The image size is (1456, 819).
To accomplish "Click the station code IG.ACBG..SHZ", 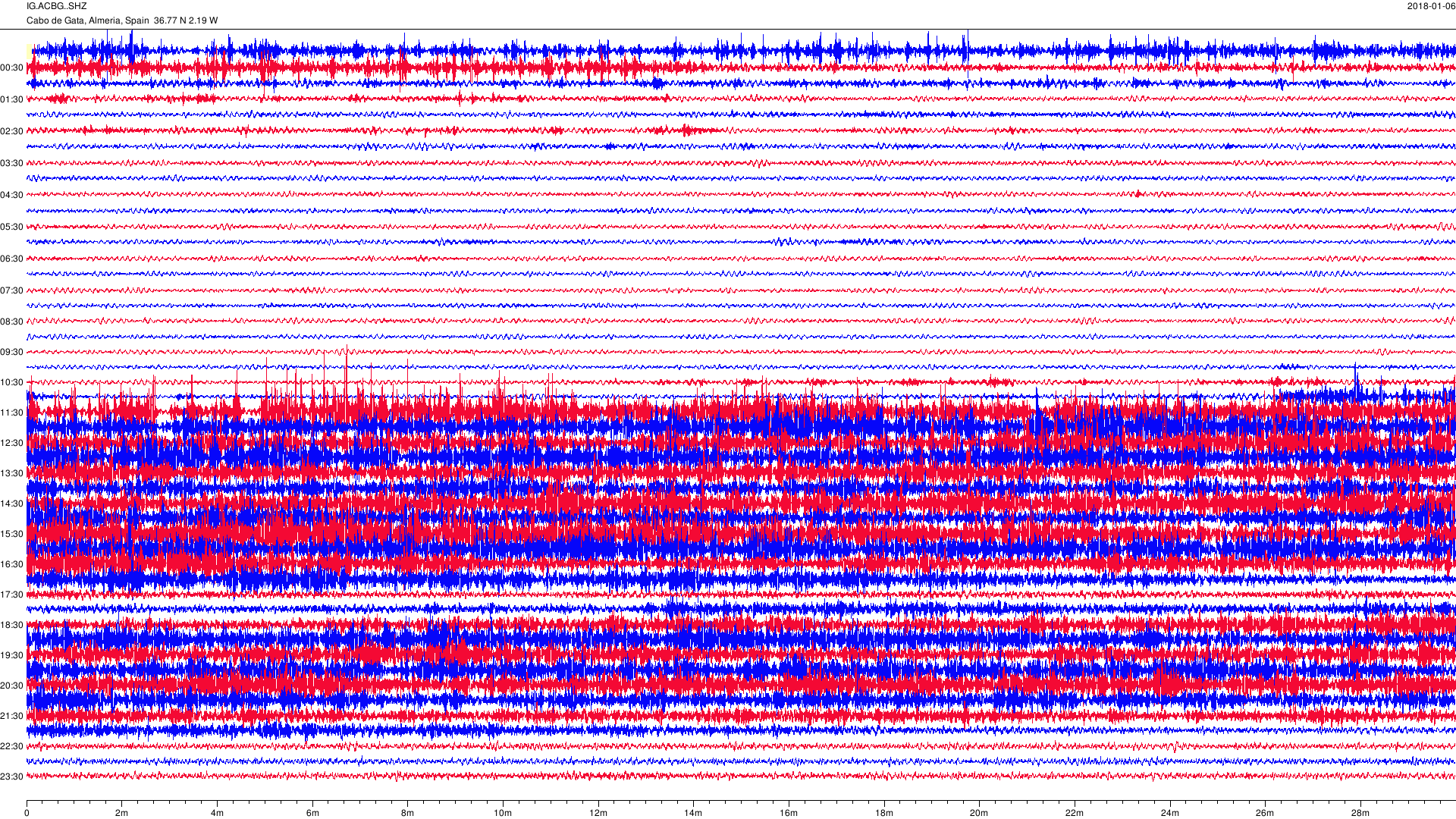I will click(x=57, y=6).
